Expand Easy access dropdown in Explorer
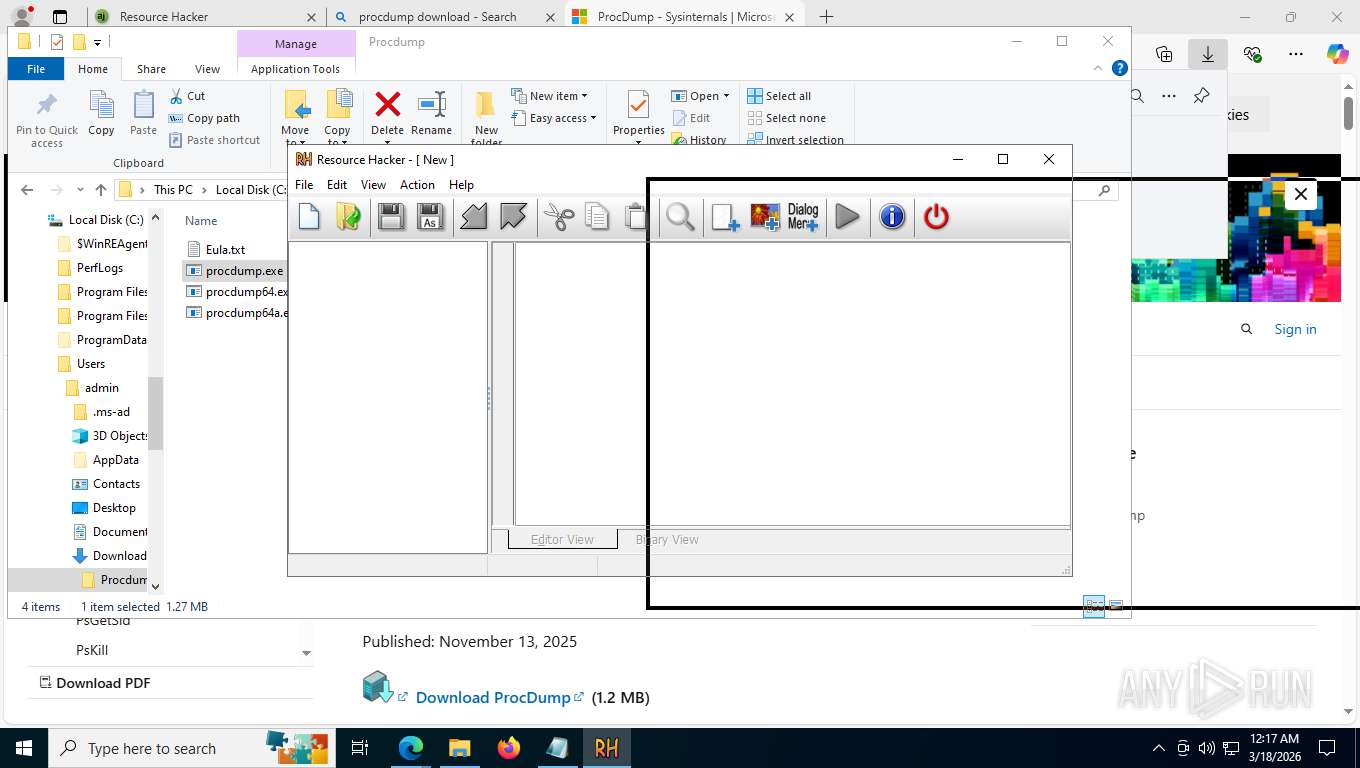1360x768 pixels. click(x=554, y=118)
